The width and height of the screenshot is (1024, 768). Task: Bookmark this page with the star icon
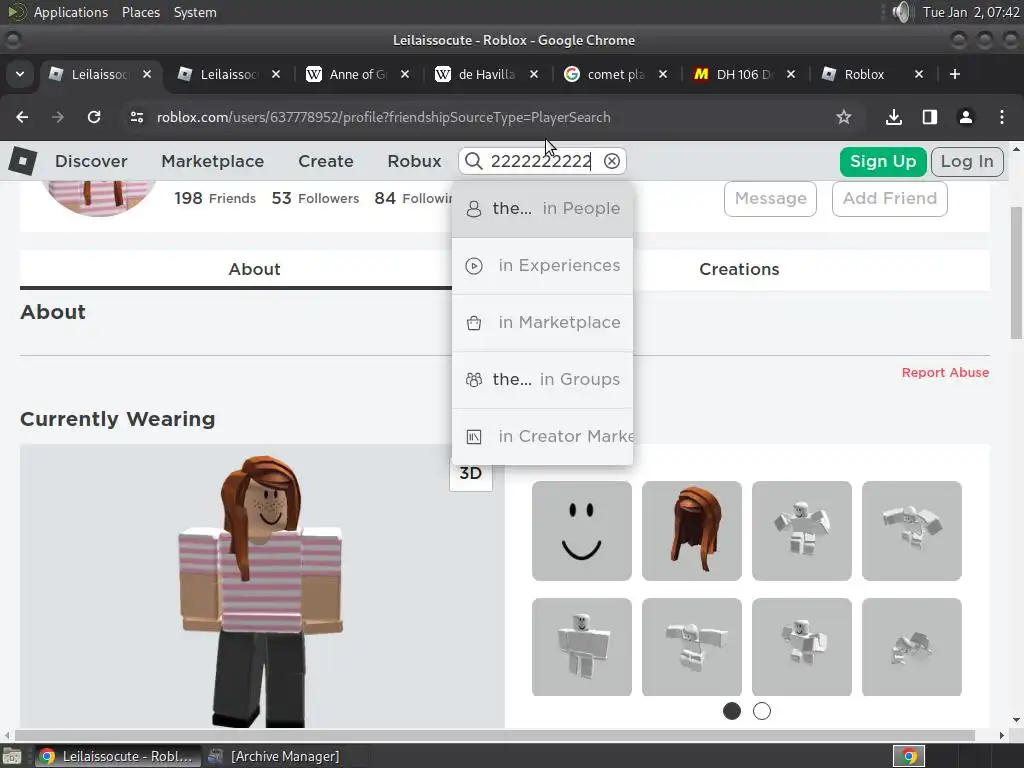pyautogui.click(x=844, y=117)
